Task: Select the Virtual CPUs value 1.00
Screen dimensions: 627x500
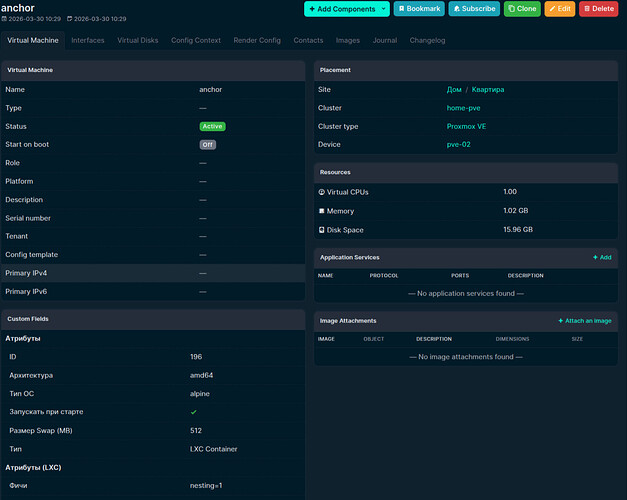Action: [x=510, y=192]
